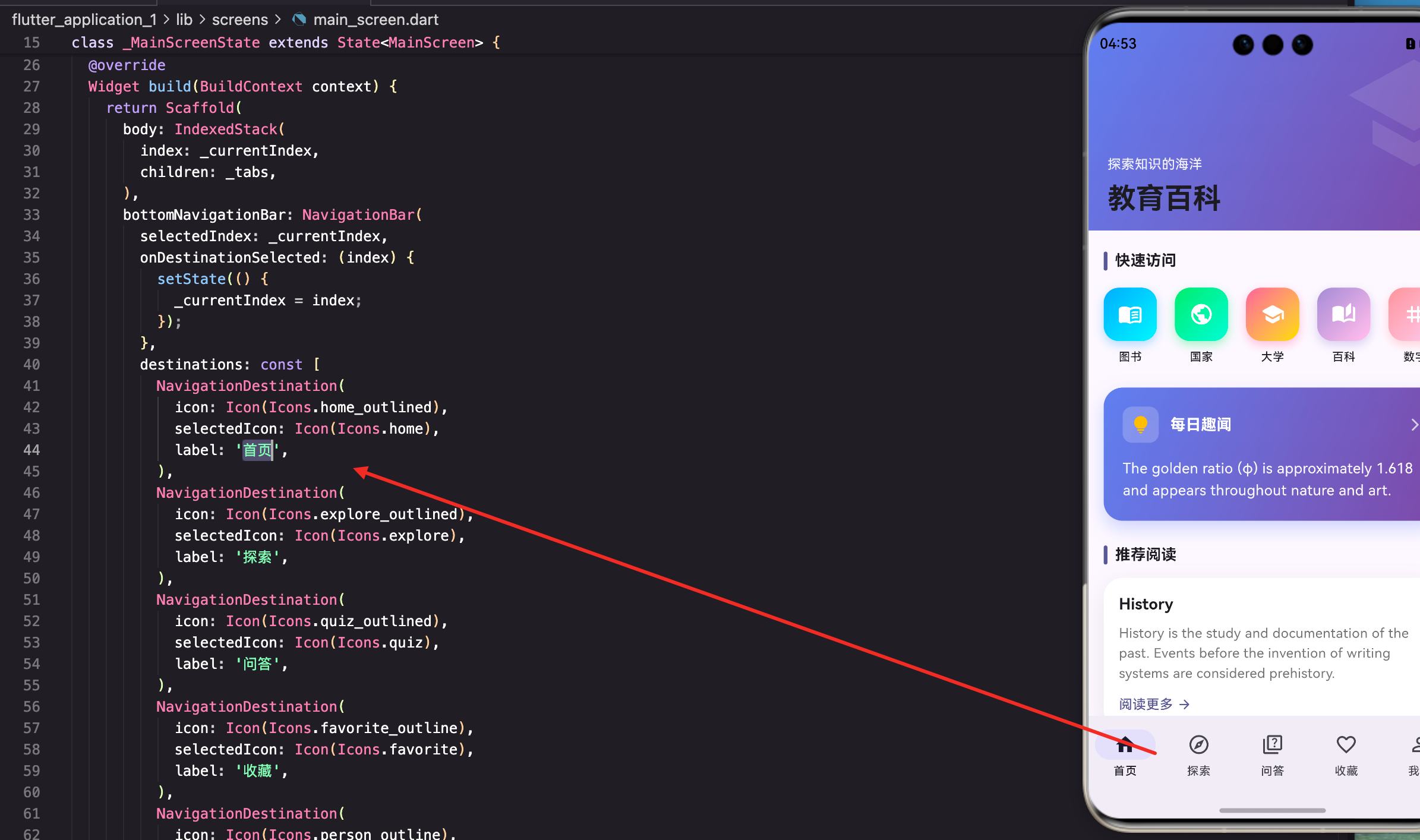Place cursor on line number 44
The image size is (1420, 840).
(31, 450)
